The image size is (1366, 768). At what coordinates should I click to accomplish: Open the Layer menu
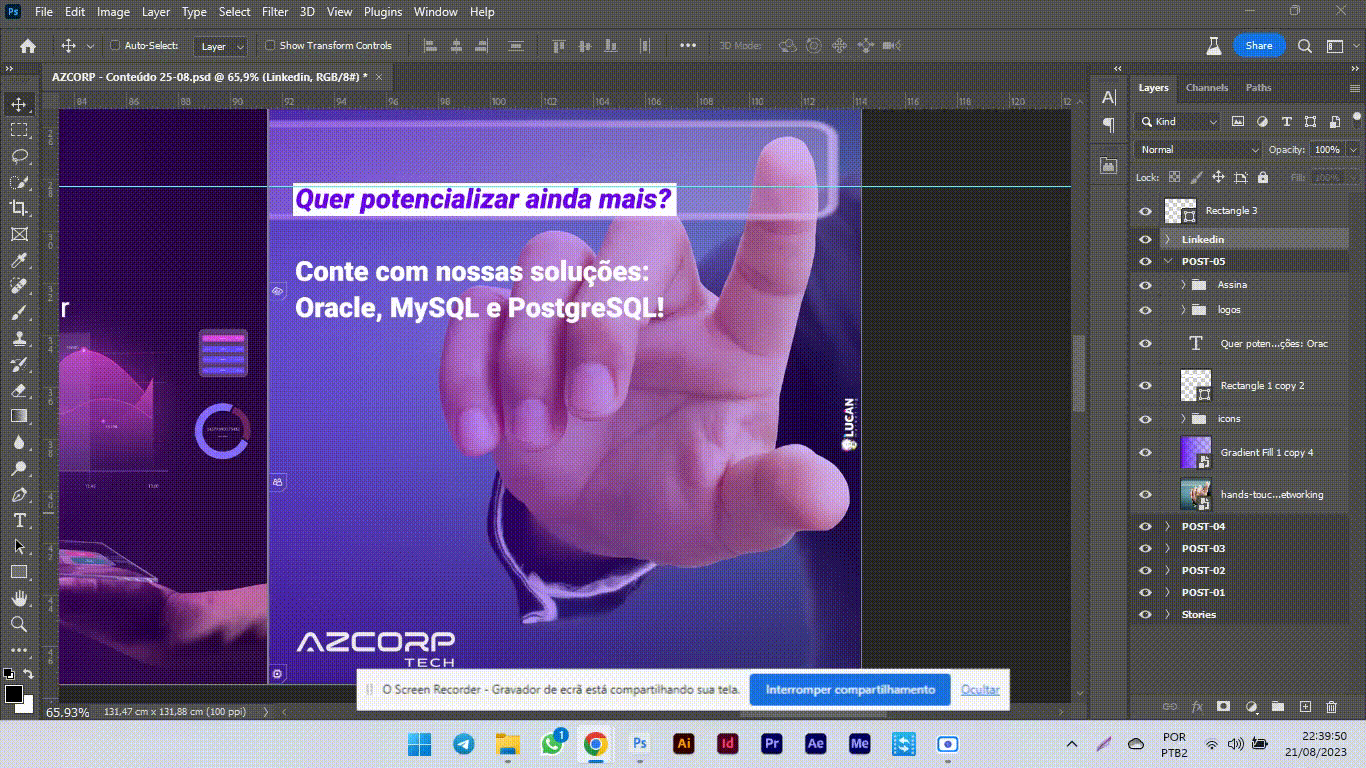[155, 12]
